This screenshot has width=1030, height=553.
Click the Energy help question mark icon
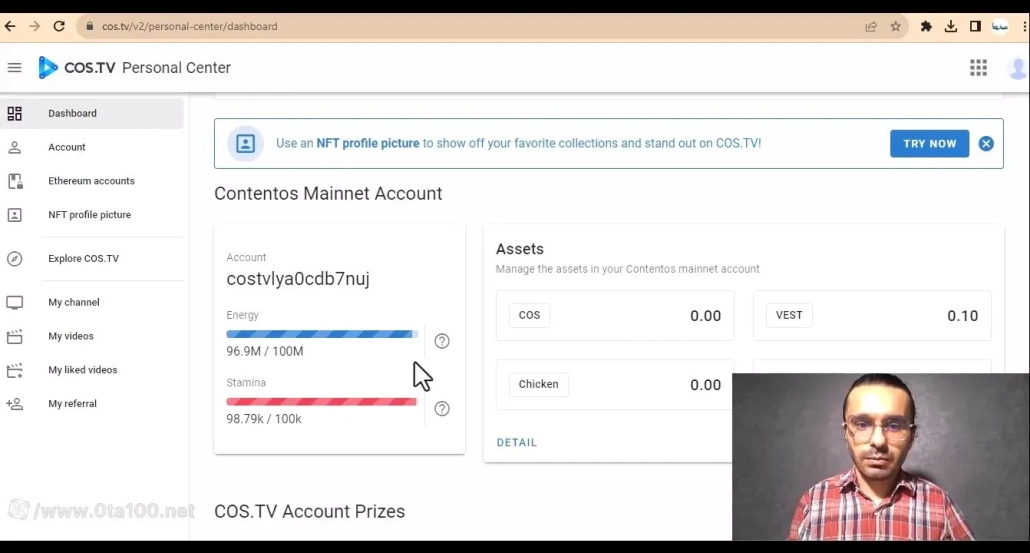tap(442, 341)
